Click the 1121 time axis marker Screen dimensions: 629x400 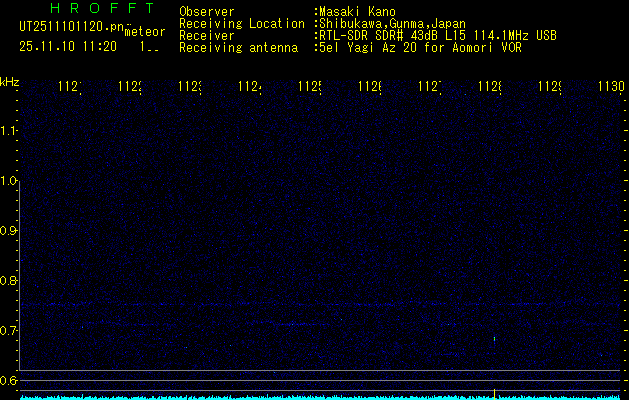click(70, 86)
